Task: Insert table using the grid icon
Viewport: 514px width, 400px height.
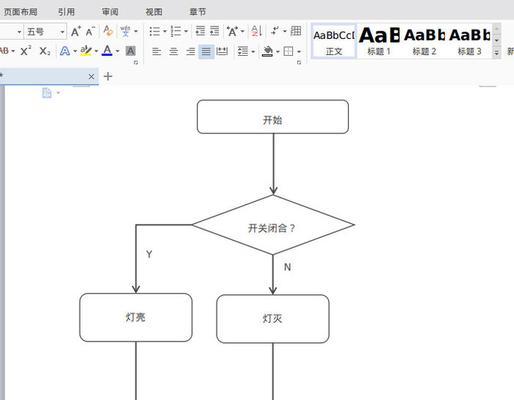Action: 296,31
